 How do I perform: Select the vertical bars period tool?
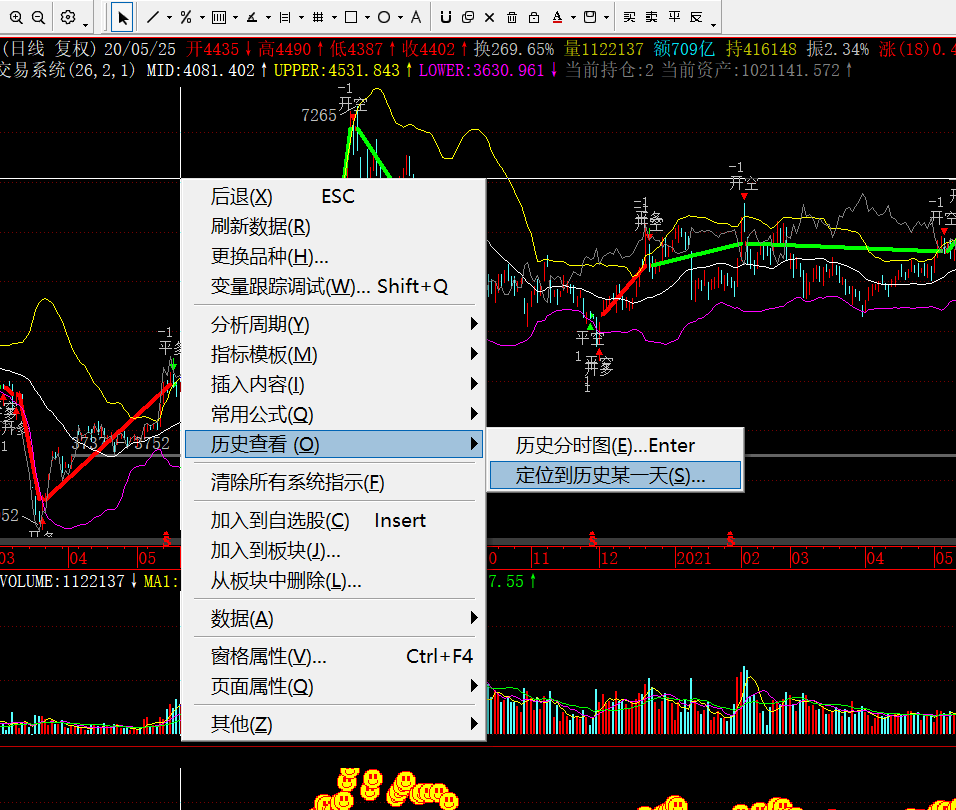pyautogui.click(x=218, y=17)
